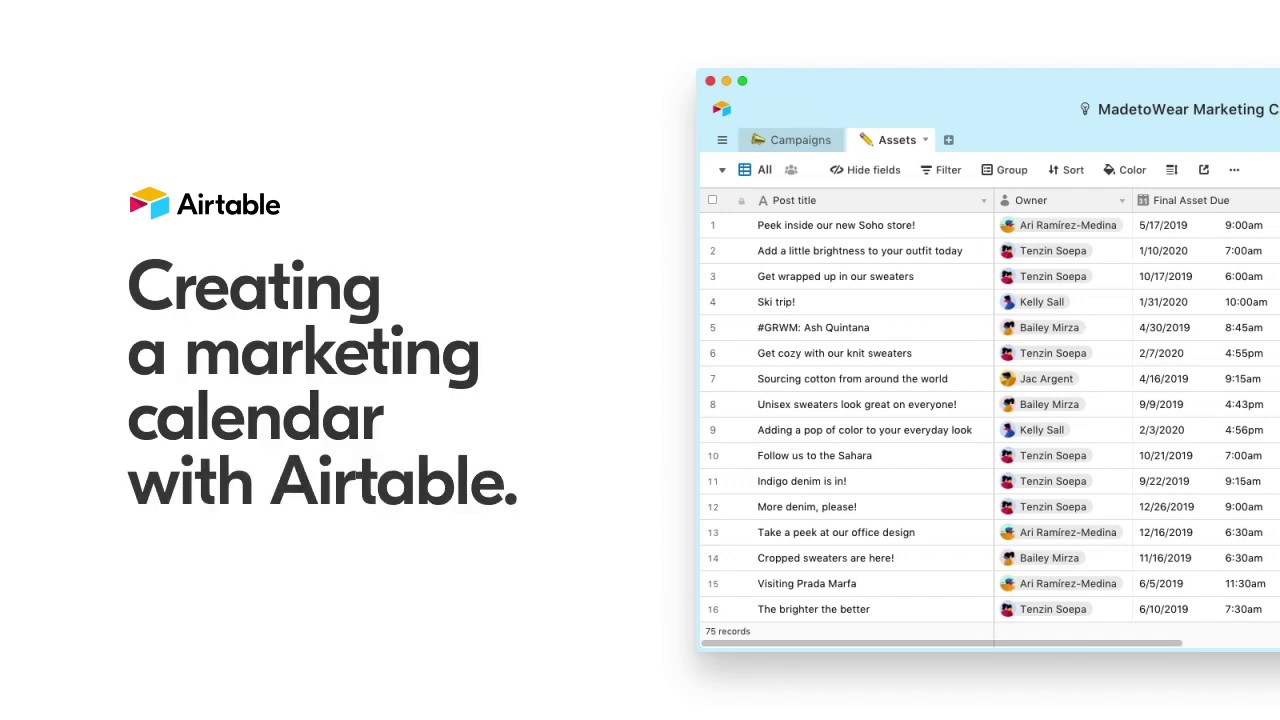1280x720 pixels.
Task: Open the row height options icon
Action: (x=1172, y=170)
